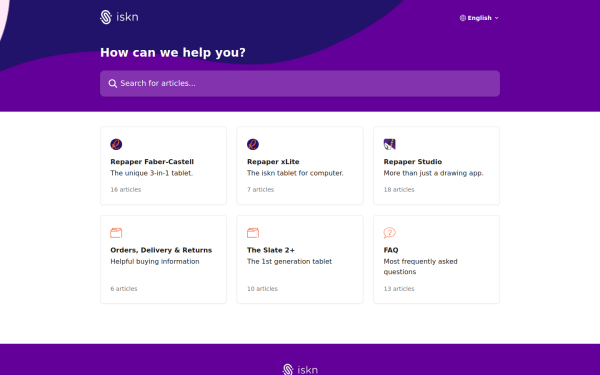This screenshot has height=375, width=600.
Task: Open The Slate 2+ title link
Action: pos(271,250)
